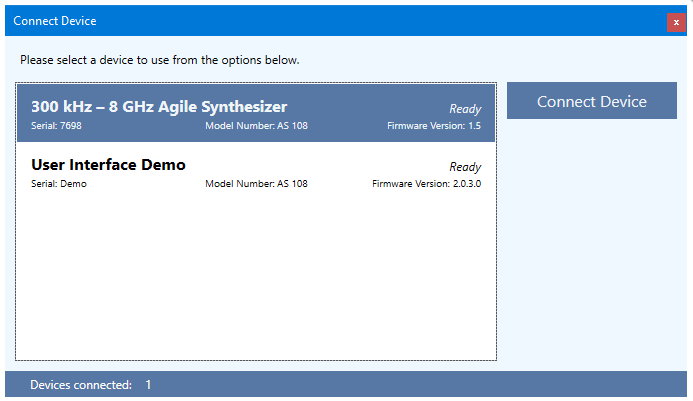Click Ready status of User Interface Demo
693x401 pixels.
465,167
